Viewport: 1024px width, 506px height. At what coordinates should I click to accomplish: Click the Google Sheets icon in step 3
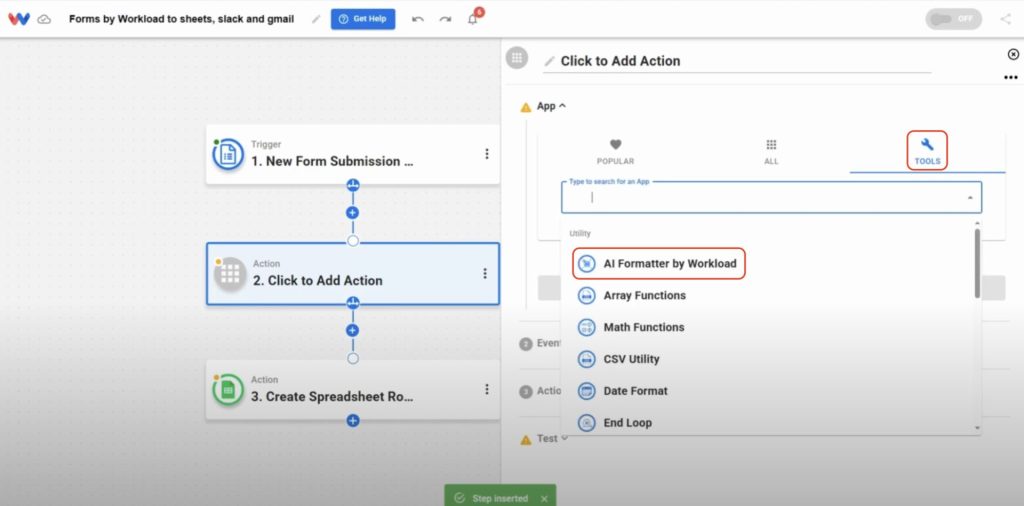pyautogui.click(x=228, y=390)
